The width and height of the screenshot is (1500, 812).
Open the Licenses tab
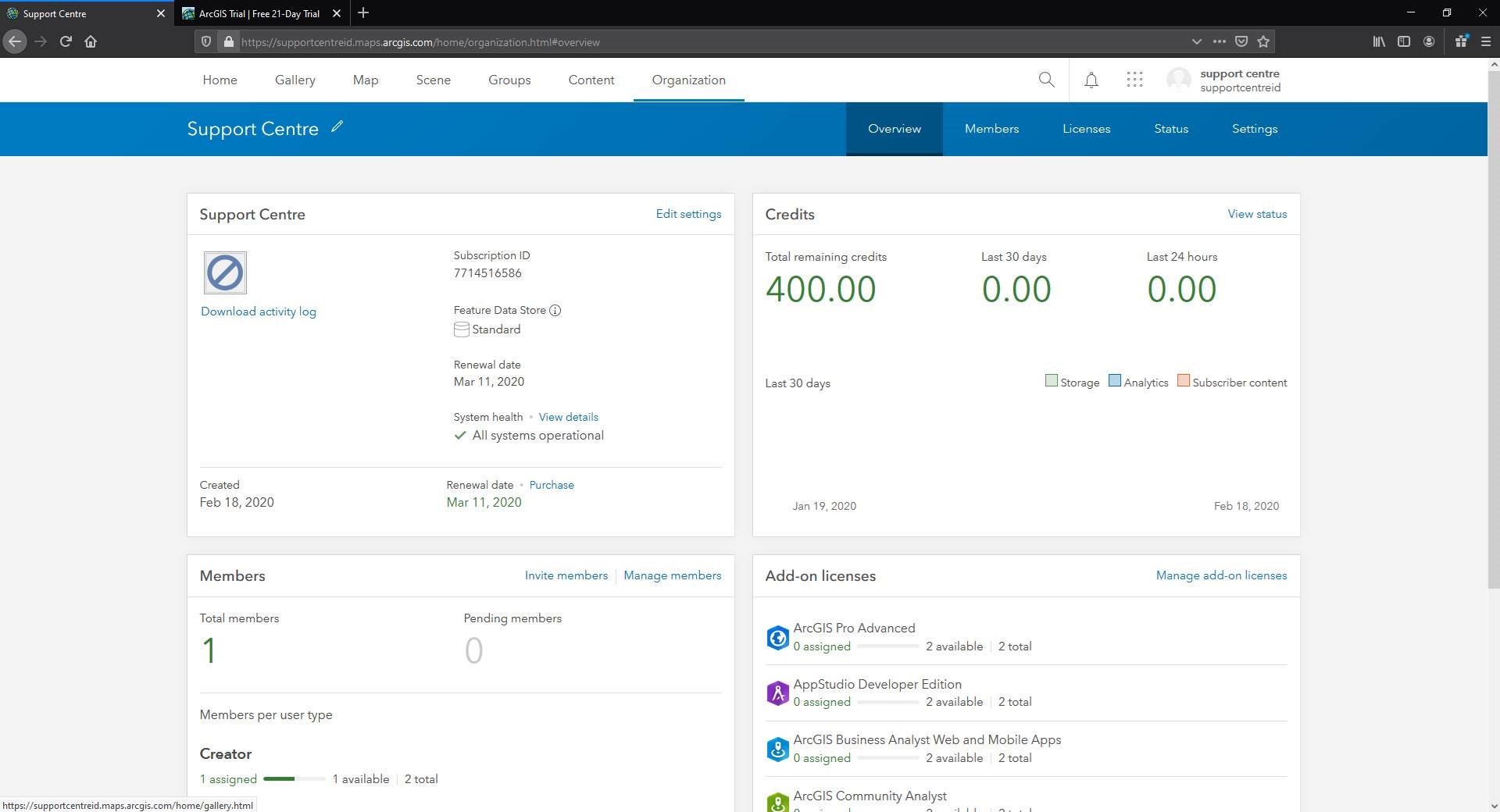tap(1086, 129)
